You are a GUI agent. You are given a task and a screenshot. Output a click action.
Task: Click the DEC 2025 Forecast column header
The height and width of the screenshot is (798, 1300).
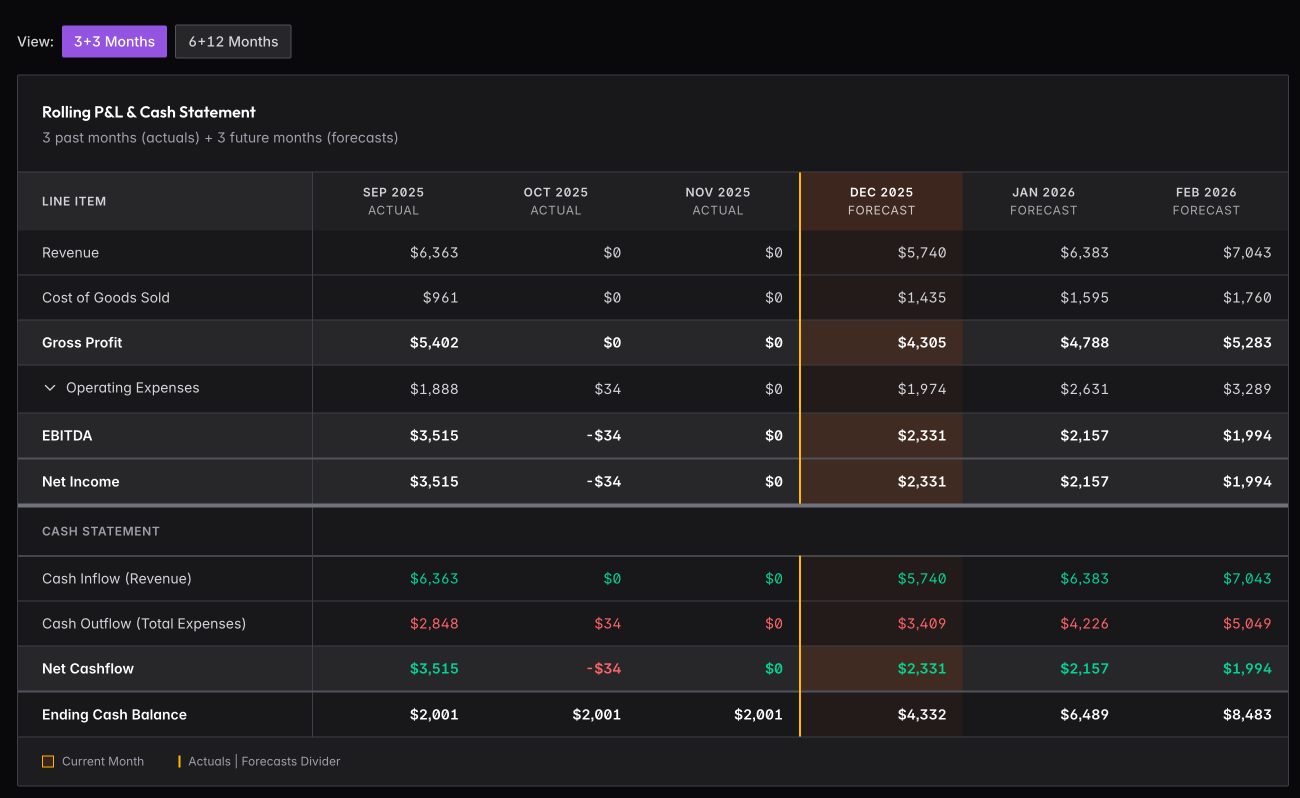pyautogui.click(x=881, y=201)
